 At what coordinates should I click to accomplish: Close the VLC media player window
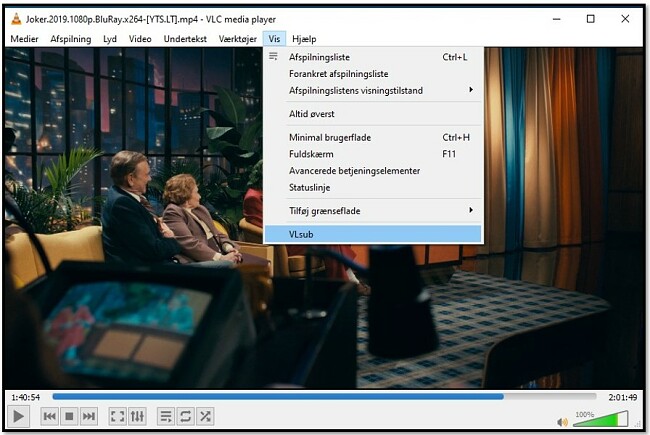(625, 19)
